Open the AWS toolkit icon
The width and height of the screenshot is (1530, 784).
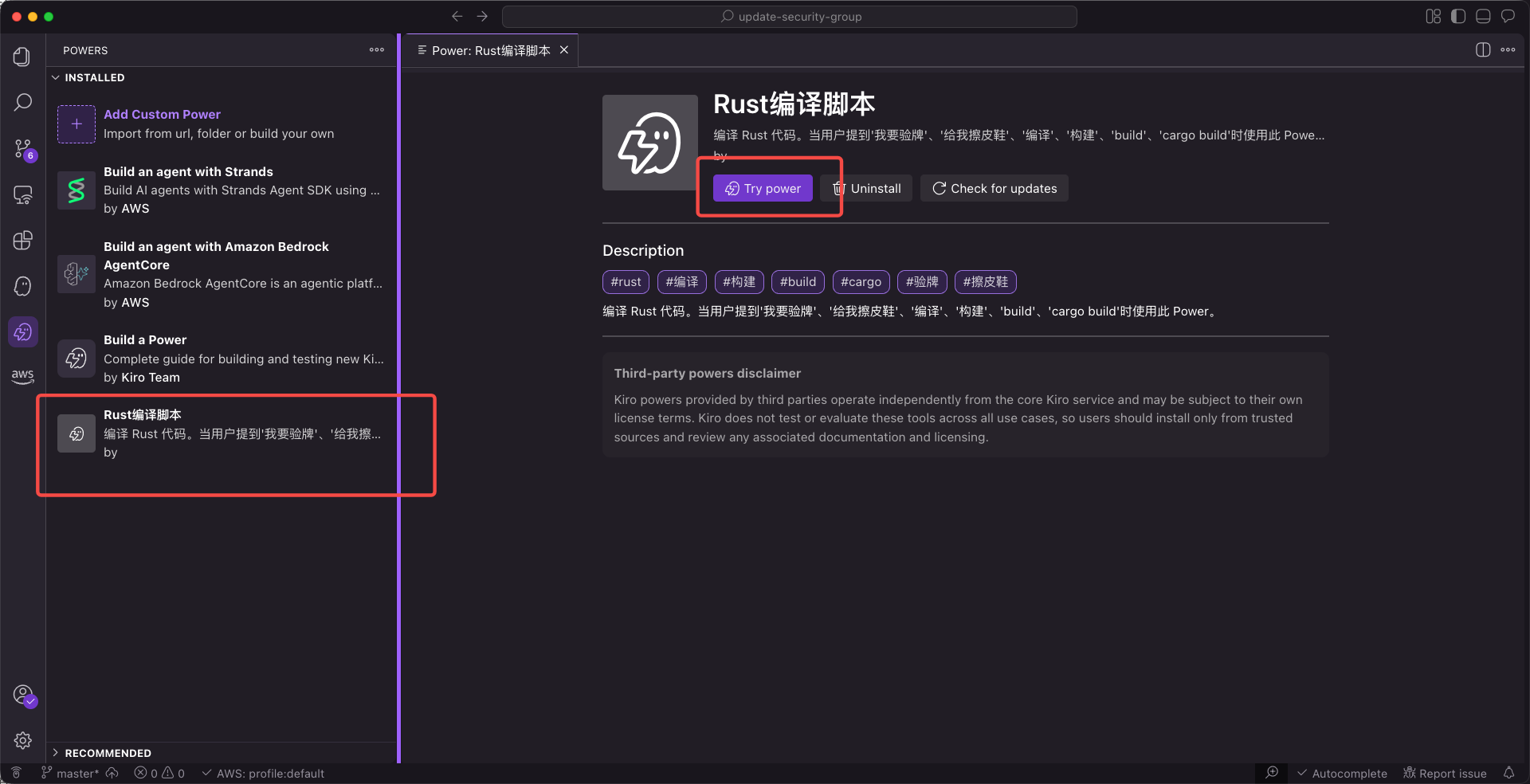[x=22, y=376]
